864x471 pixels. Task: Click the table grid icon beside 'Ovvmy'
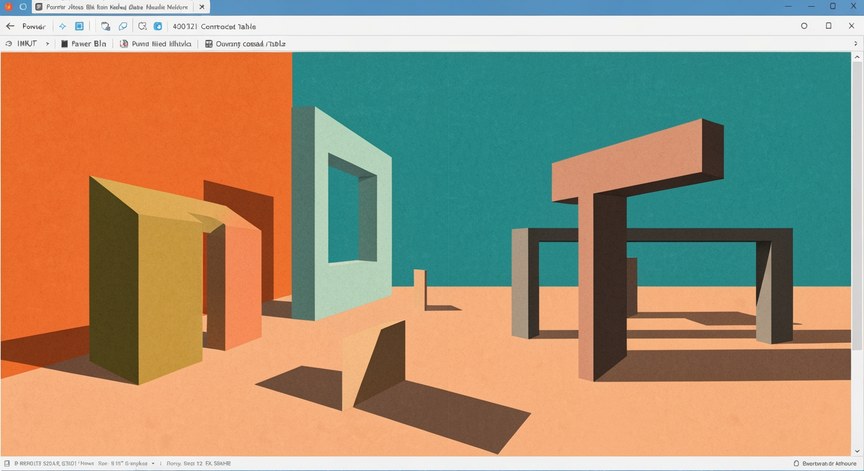[x=209, y=44]
